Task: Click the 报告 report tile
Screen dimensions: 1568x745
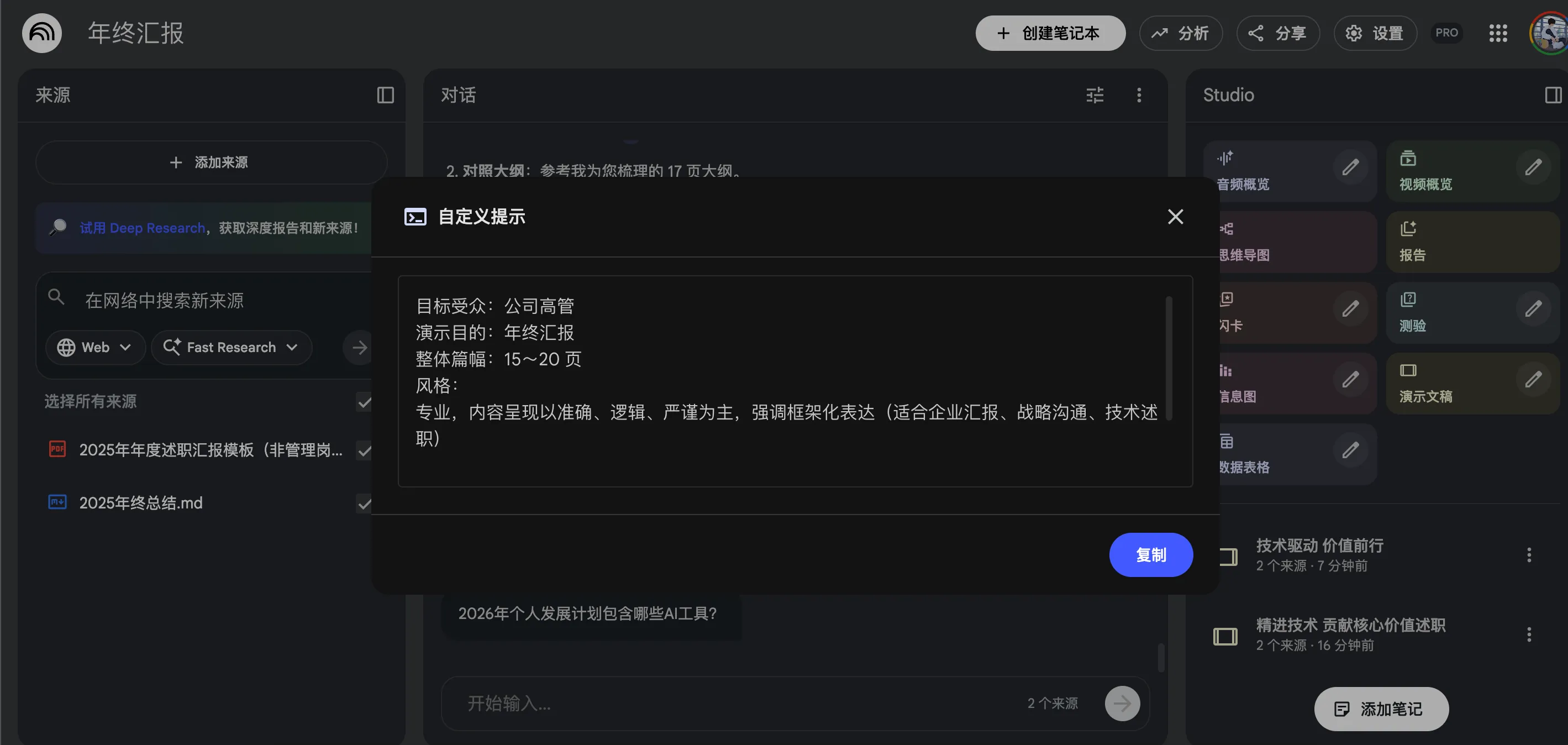Action: point(1472,242)
